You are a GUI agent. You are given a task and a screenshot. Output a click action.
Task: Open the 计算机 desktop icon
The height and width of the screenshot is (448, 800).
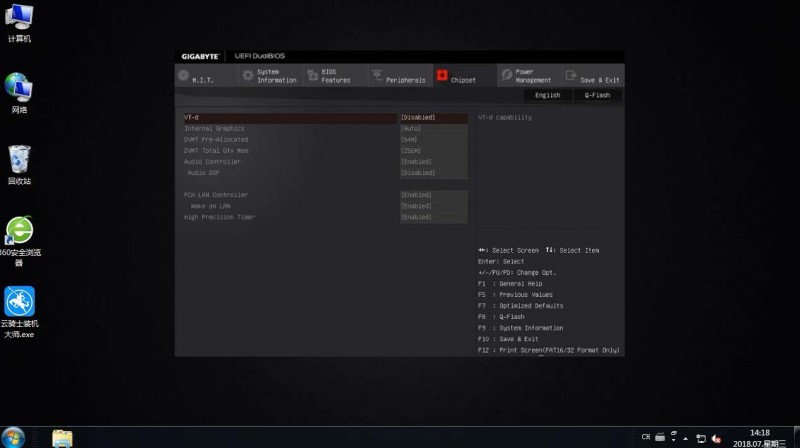point(19,23)
